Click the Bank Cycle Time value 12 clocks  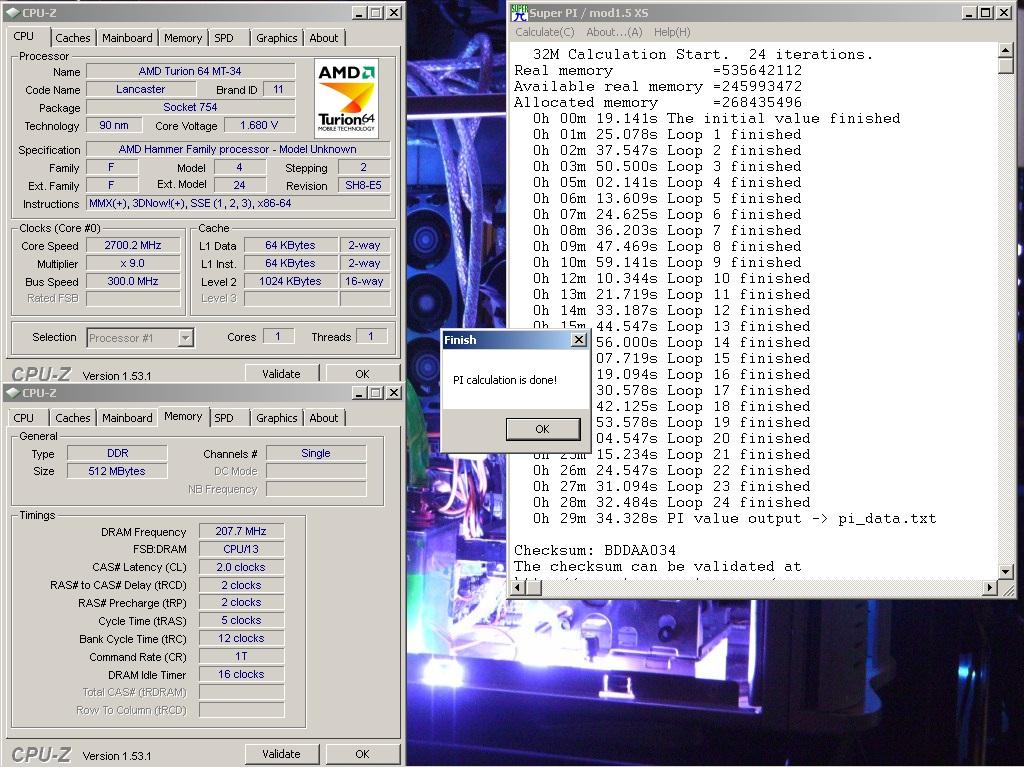tap(241, 638)
